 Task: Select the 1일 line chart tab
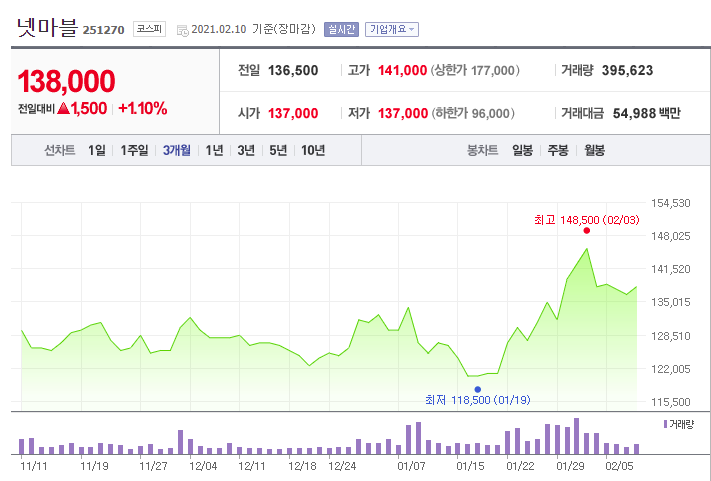pyautogui.click(x=97, y=150)
